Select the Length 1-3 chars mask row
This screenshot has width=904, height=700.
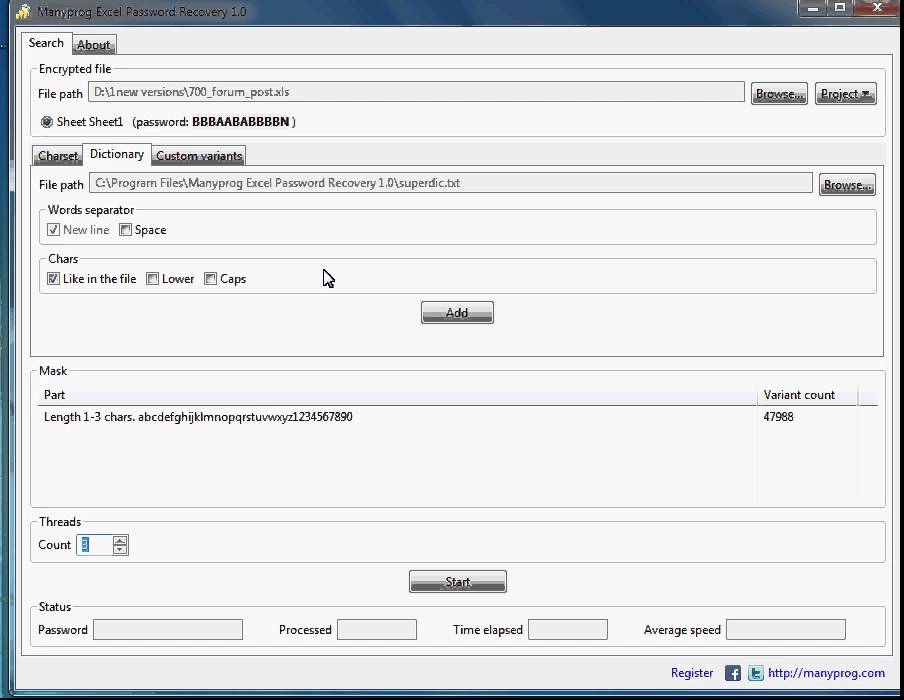point(460,417)
